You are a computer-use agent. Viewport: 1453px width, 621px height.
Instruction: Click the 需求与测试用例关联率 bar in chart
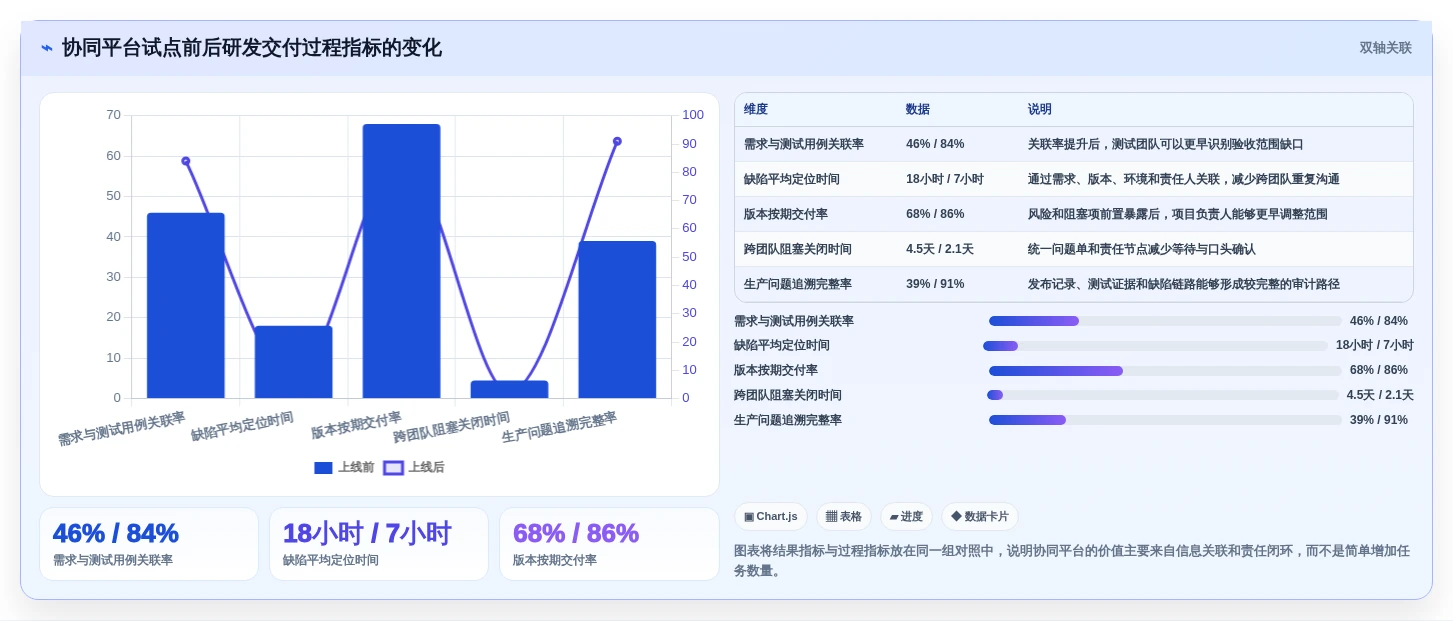186,305
